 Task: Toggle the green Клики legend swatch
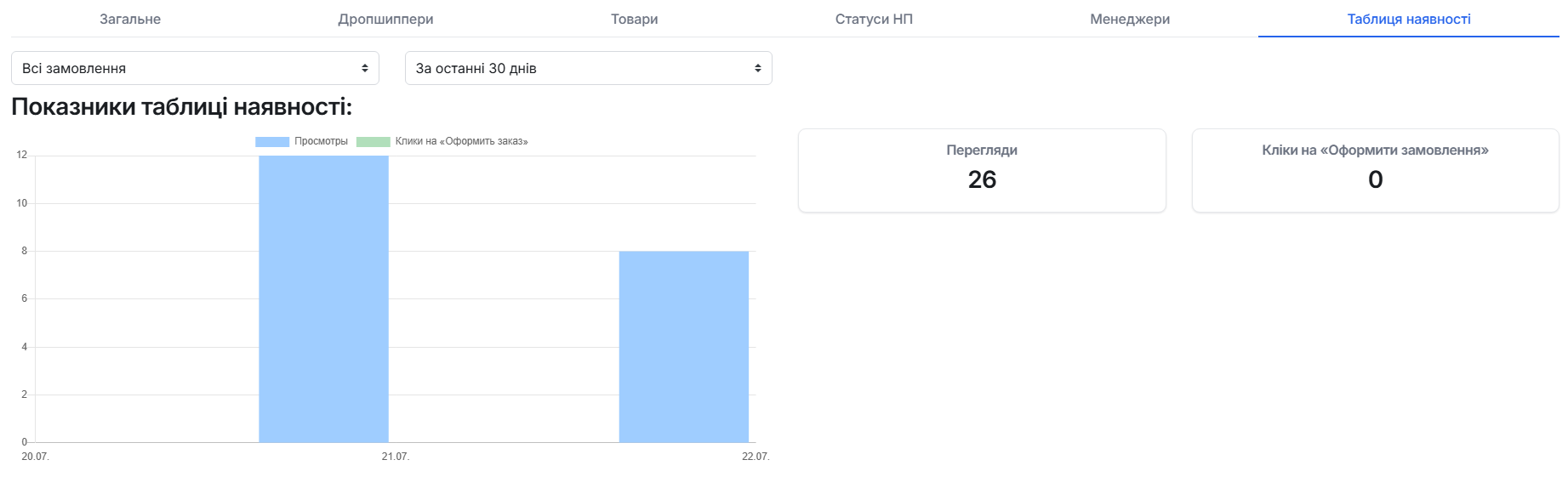click(373, 141)
